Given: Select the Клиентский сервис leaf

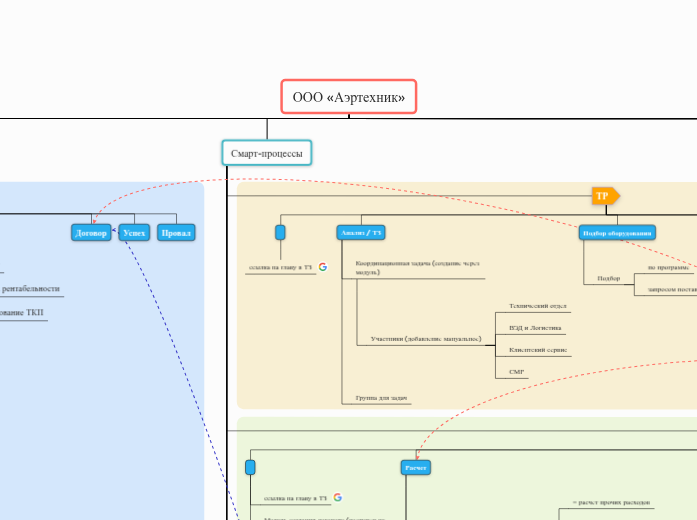Looking at the screenshot, I should click(x=538, y=350).
